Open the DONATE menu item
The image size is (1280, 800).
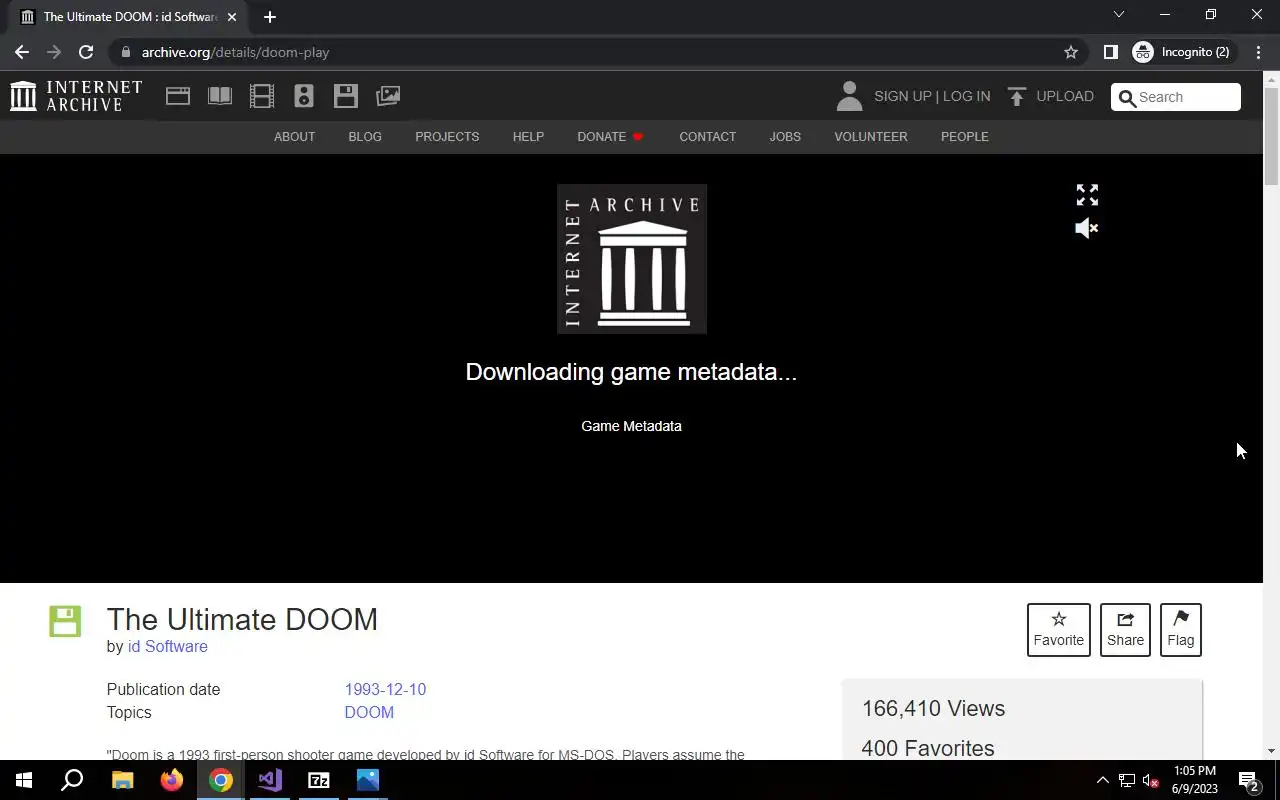(x=610, y=137)
